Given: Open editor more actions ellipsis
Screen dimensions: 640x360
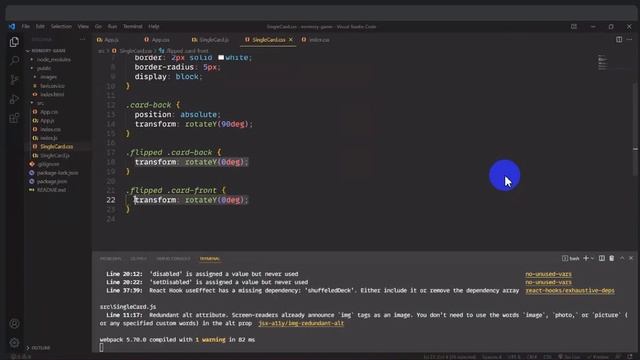Looking at the screenshot, I should pos(629,40).
